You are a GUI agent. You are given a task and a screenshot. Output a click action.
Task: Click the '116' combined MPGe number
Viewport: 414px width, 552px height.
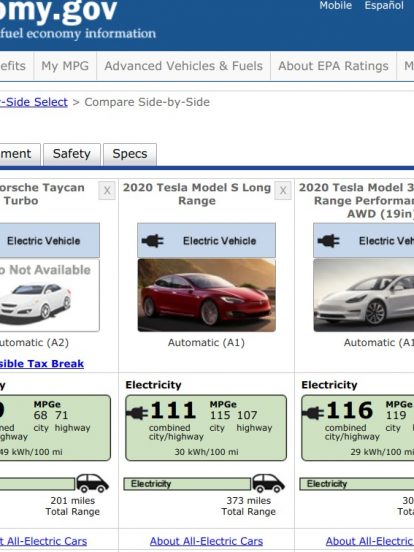[x=349, y=410]
